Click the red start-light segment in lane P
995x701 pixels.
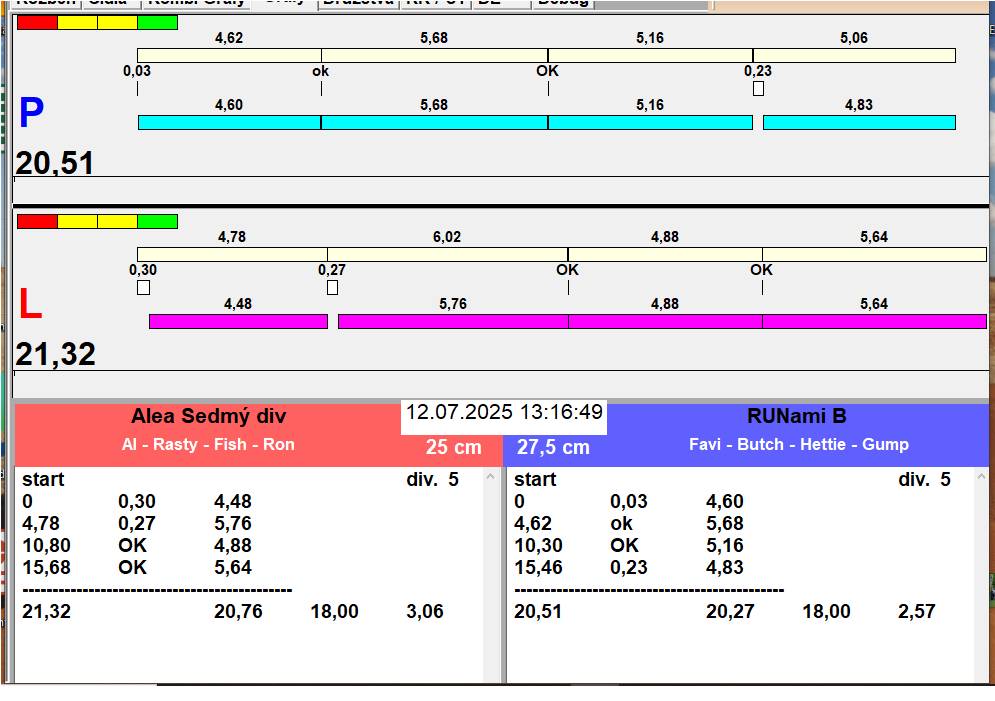pyautogui.click(x=37, y=22)
